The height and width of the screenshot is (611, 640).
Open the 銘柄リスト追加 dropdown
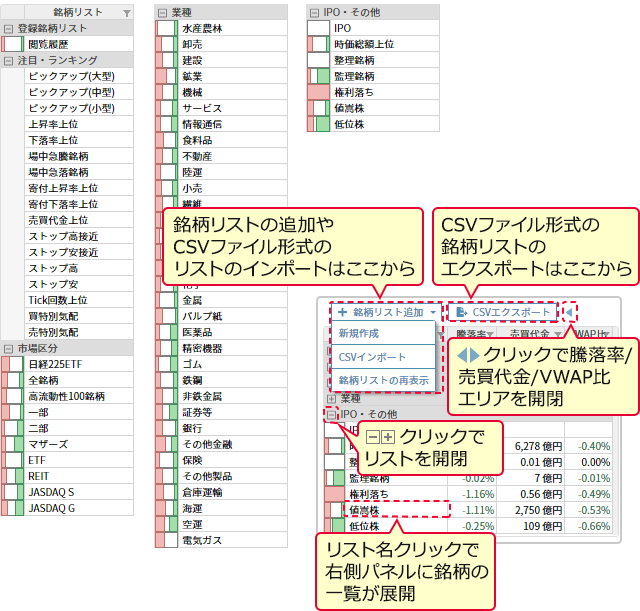385,312
